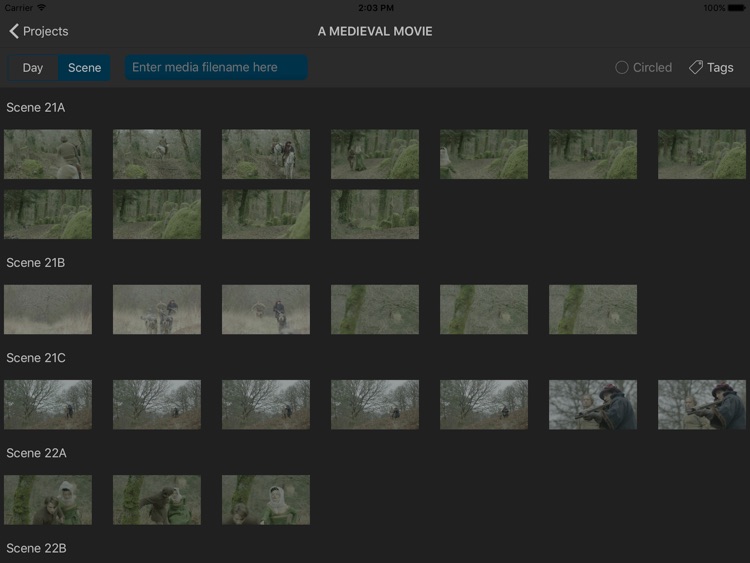This screenshot has height=563, width=750.
Task: Open the Tags filter
Action: coord(711,68)
